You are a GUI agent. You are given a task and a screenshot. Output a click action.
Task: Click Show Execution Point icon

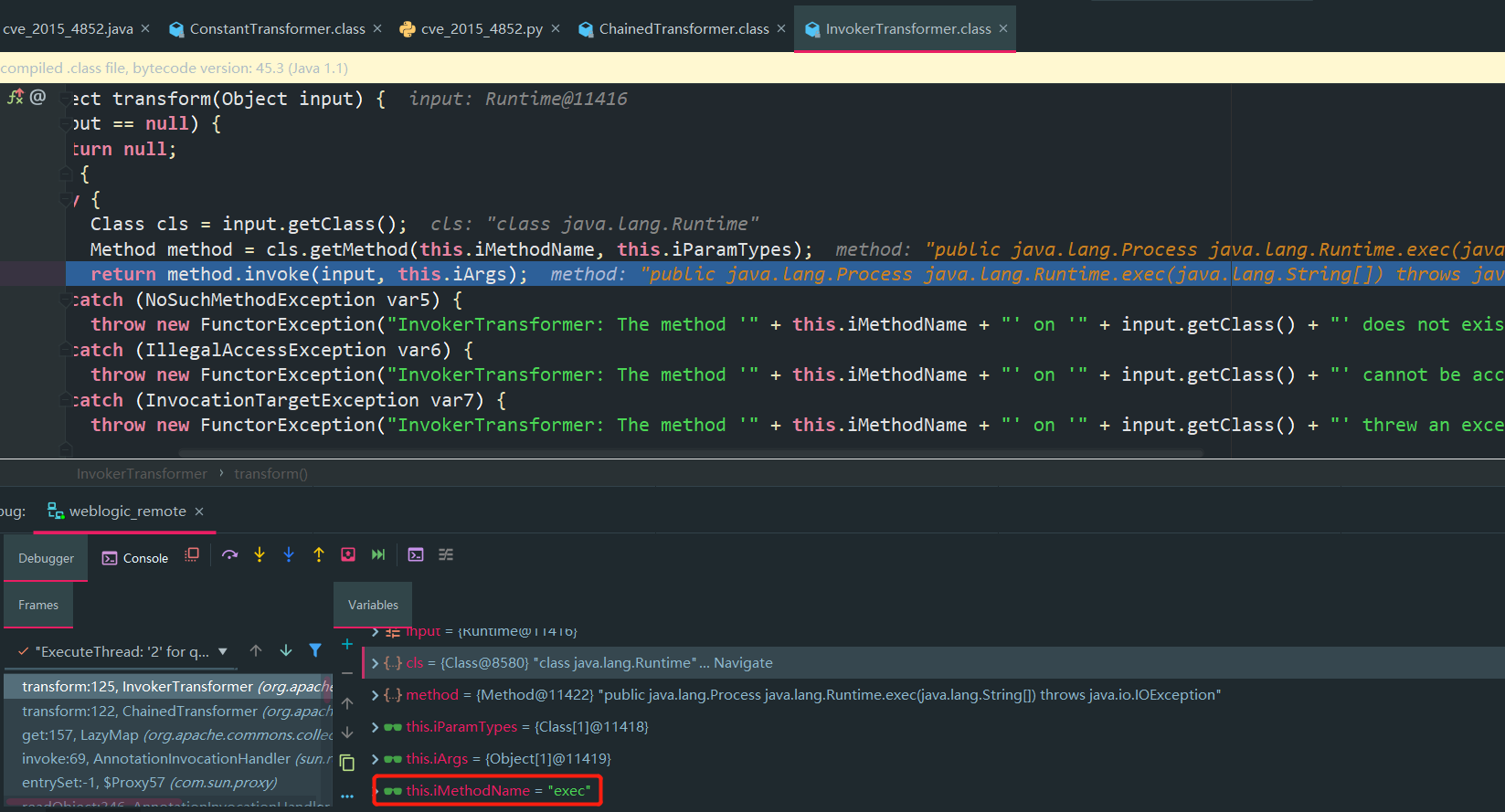coord(192,555)
